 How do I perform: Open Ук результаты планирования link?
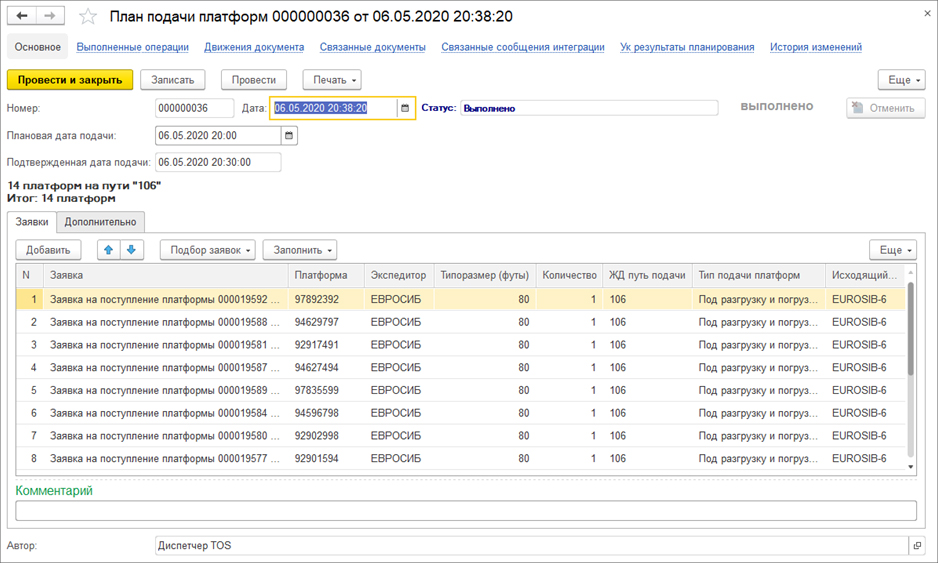click(x=687, y=47)
